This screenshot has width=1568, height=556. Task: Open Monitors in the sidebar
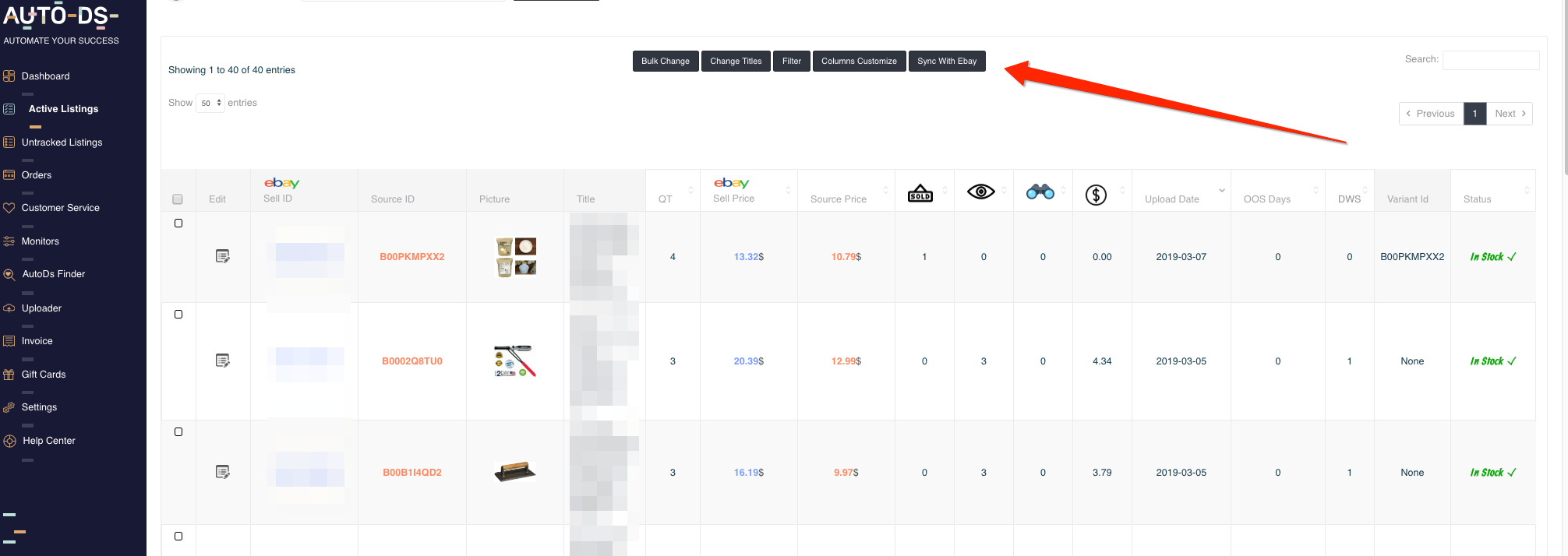41,241
